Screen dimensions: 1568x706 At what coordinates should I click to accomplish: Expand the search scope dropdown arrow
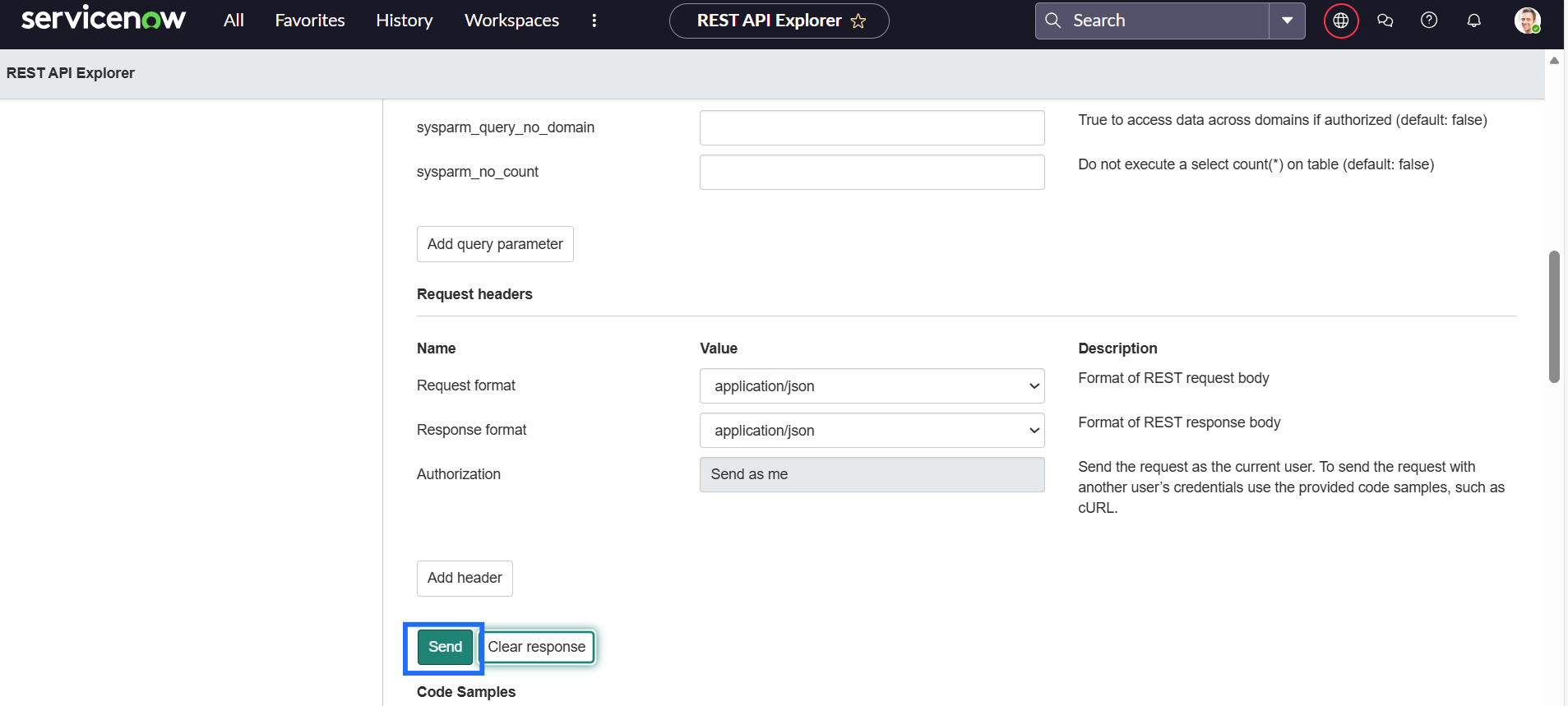[x=1287, y=21]
